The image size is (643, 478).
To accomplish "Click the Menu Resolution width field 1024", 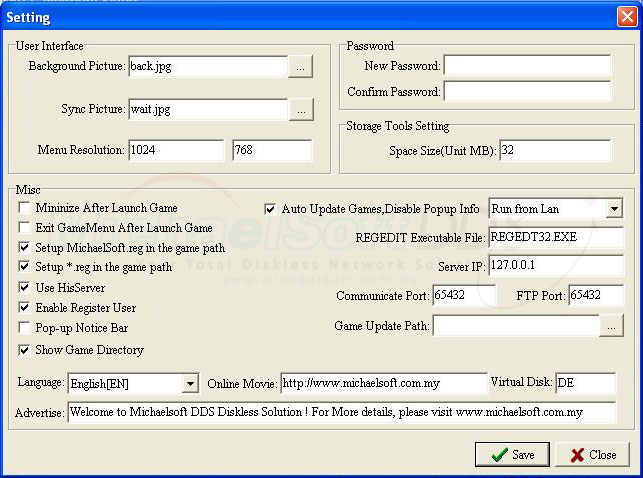I will pyautogui.click(x=176, y=150).
